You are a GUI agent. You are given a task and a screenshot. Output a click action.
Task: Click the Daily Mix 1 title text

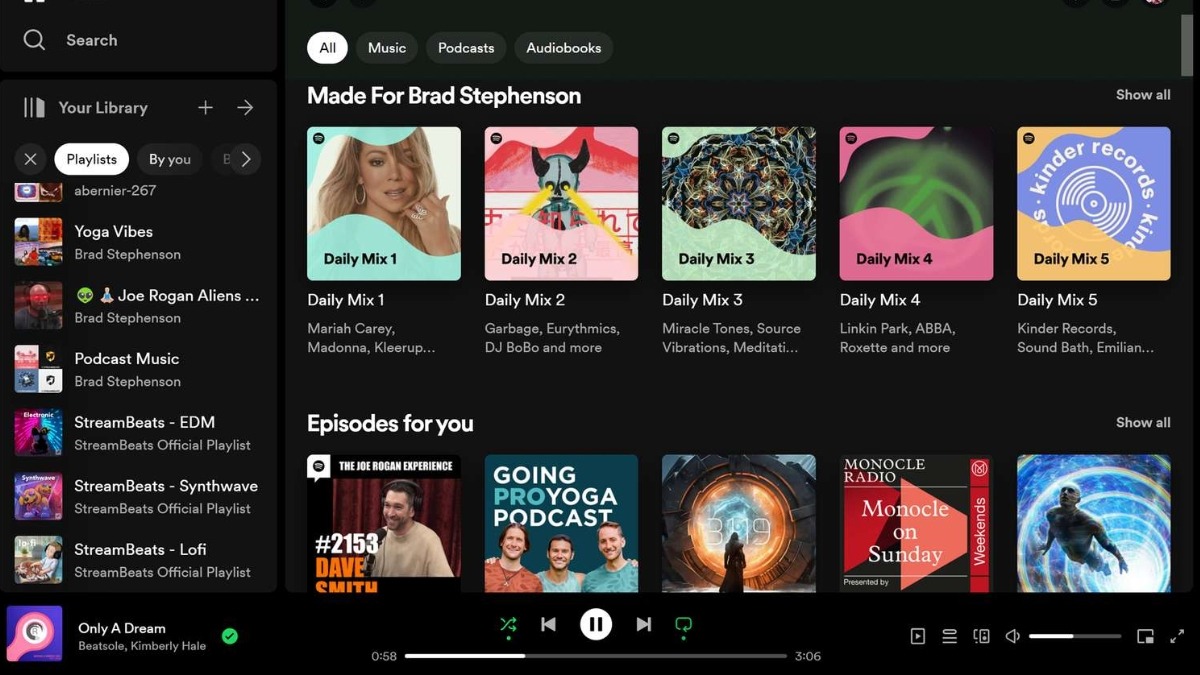coord(346,300)
